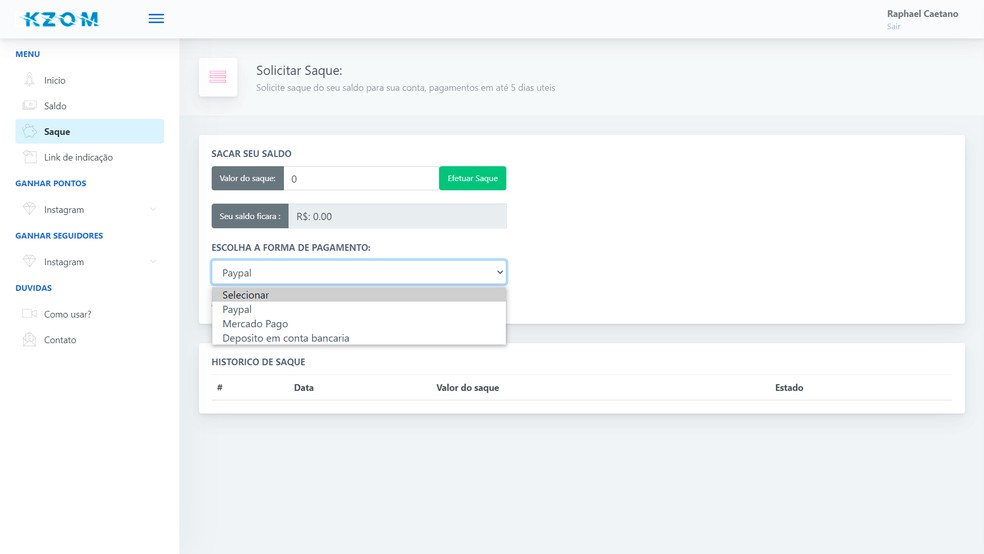Click the piggy bank icon beside Saque
The image size is (984, 554).
29,131
